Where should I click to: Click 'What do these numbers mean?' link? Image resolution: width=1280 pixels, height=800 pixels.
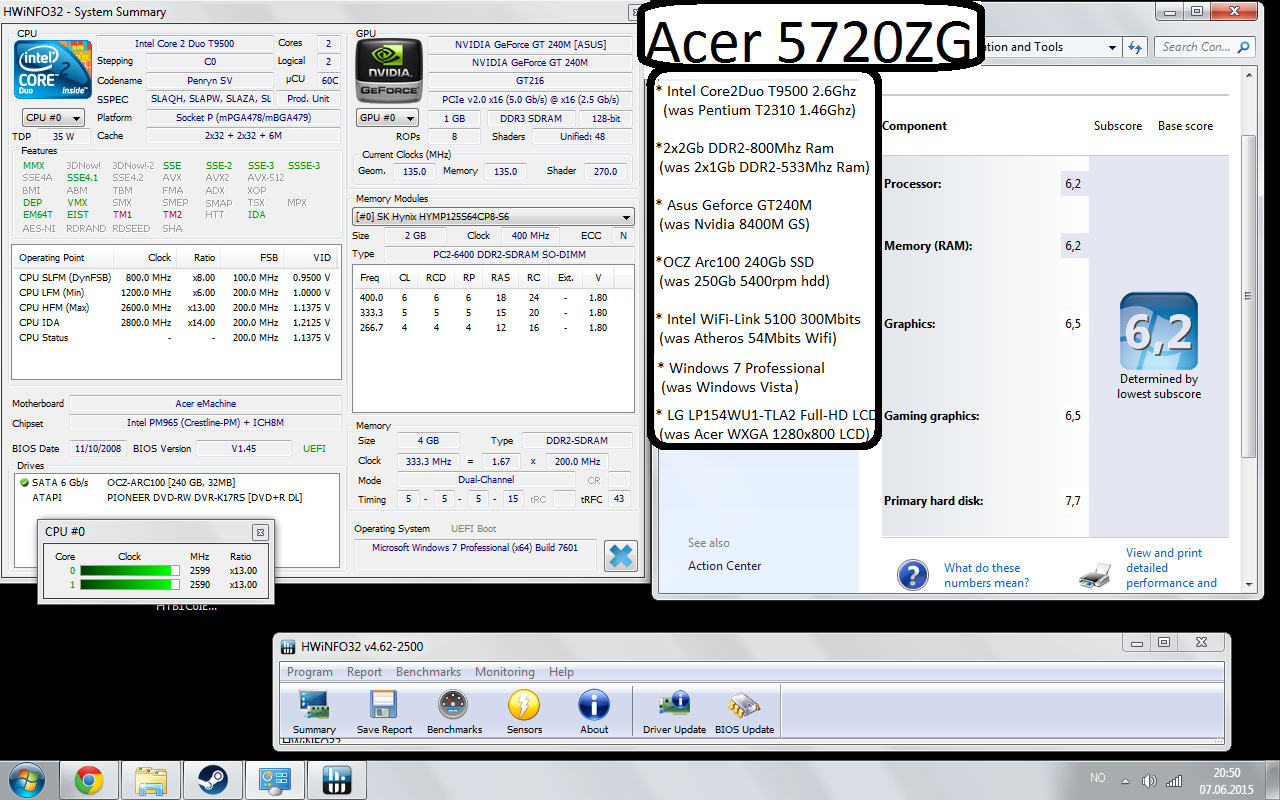tap(986, 575)
